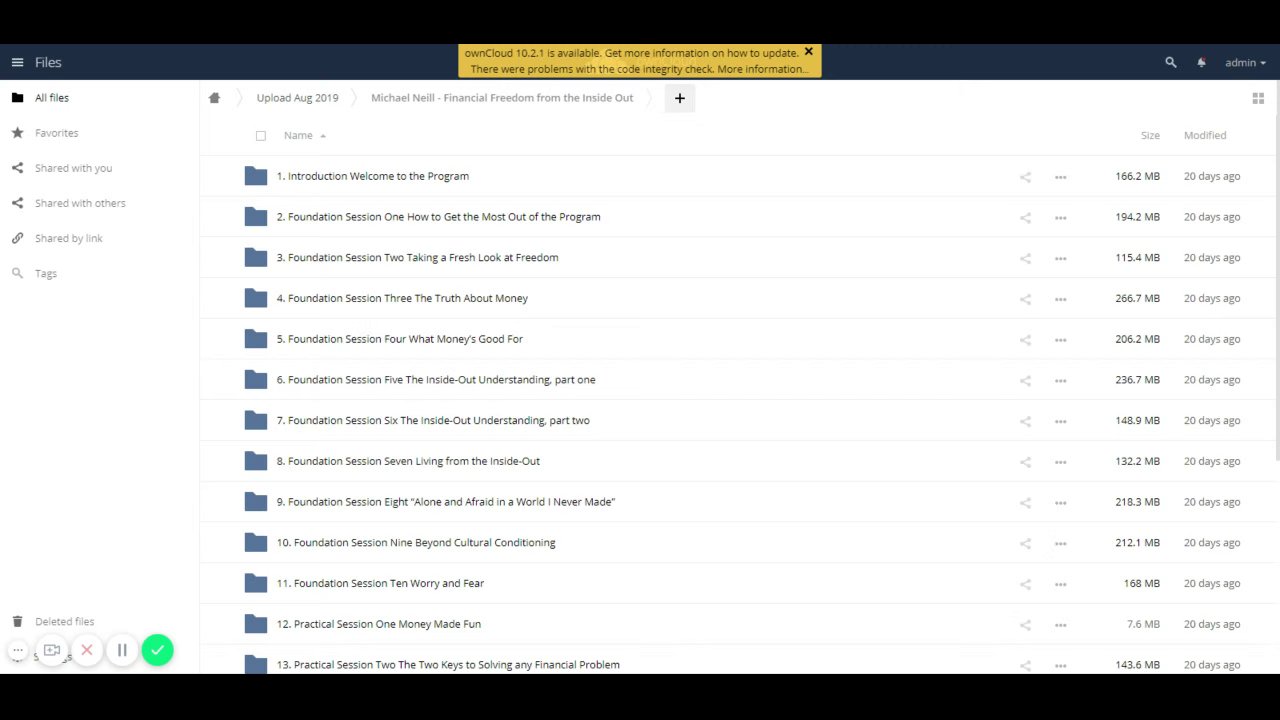Open more actions for 1. Introduction folder
Viewport: 1280px width, 720px height.
coord(1060,177)
